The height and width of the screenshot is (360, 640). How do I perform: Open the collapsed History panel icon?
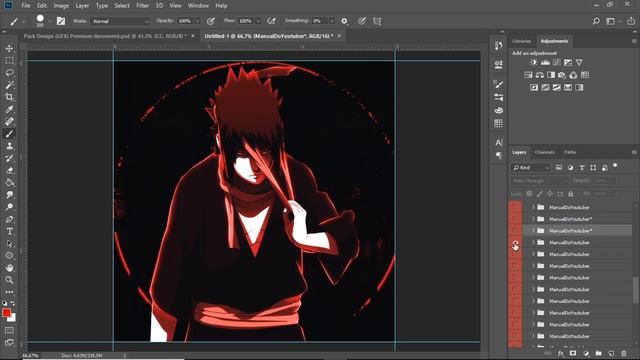[498, 46]
